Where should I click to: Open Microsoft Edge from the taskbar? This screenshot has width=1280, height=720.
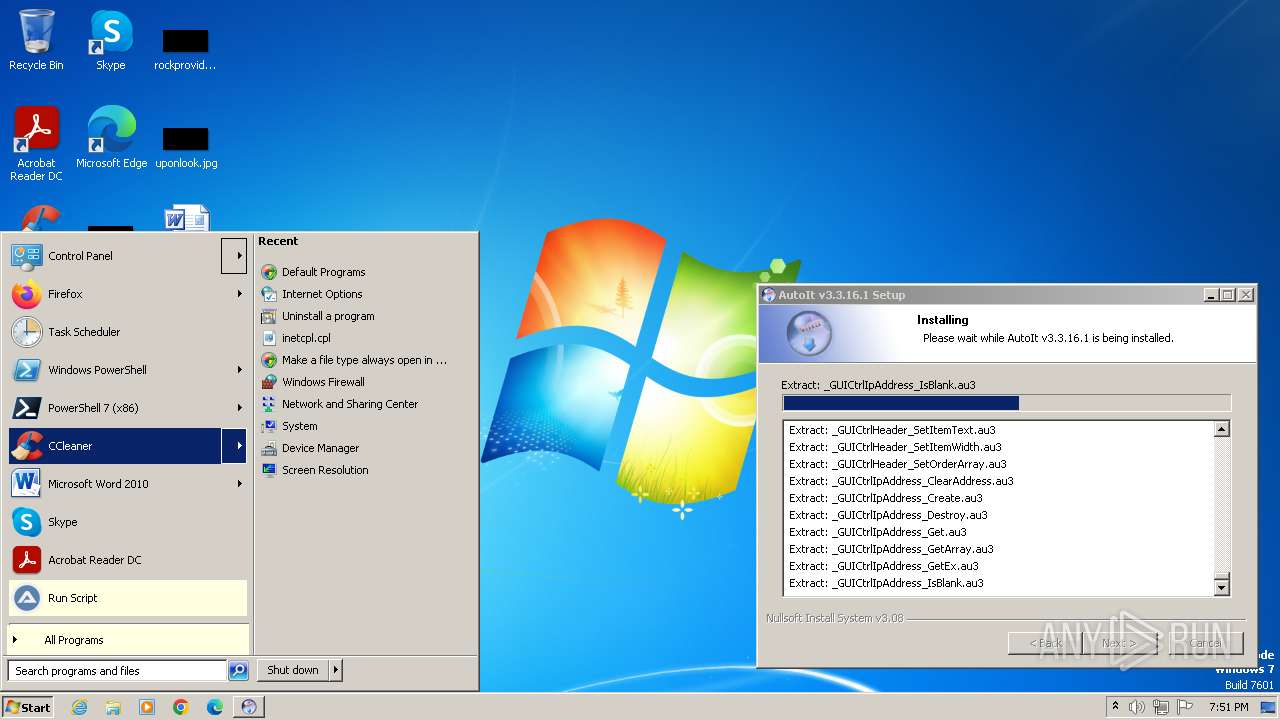click(215, 707)
